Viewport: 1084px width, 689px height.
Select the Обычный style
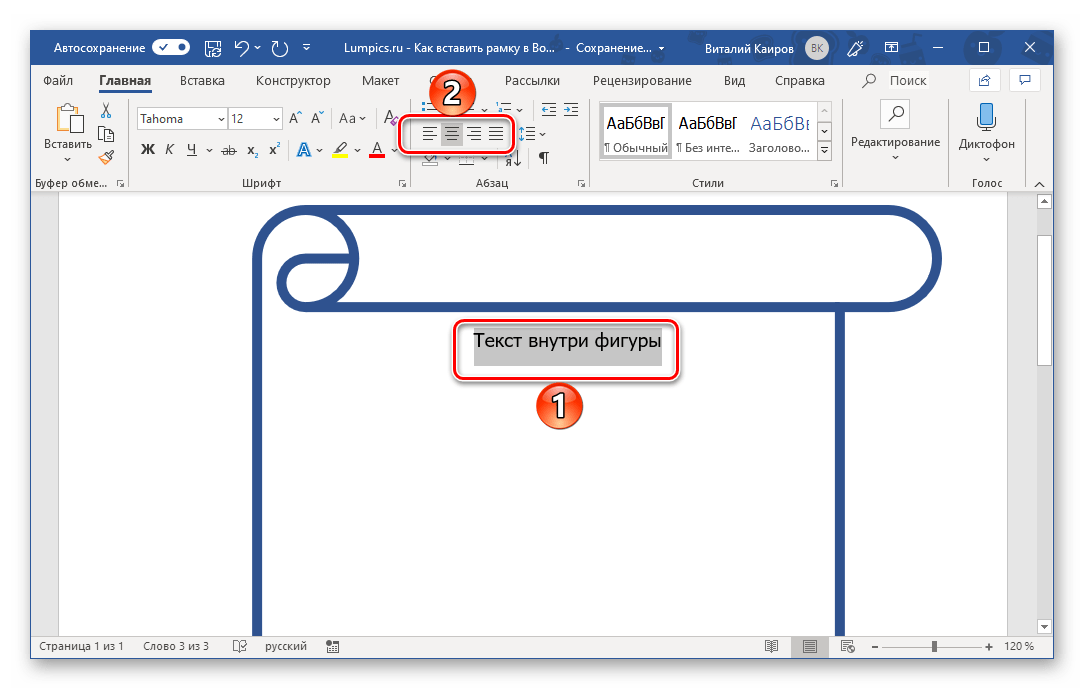pos(636,131)
